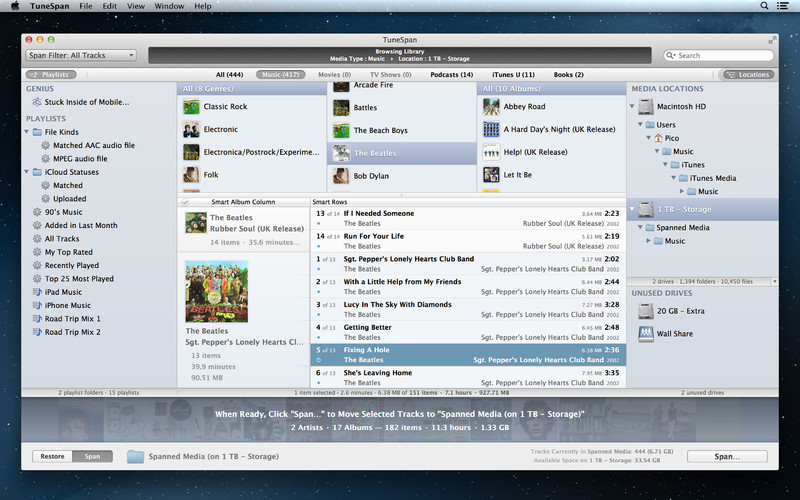The image size is (800, 500).
Task: Select artist The Beach Boys
Action: [402, 131]
